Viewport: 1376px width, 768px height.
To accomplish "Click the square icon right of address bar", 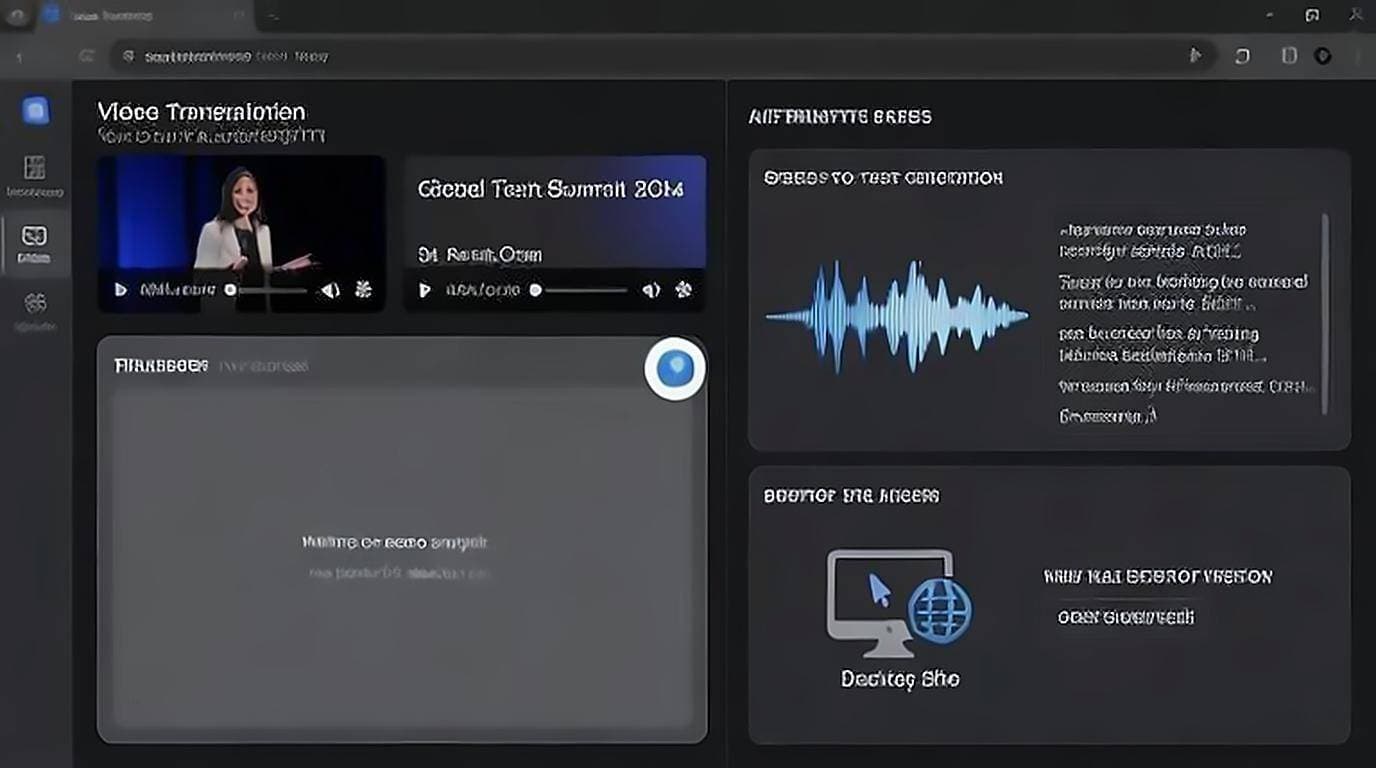I will click(1242, 56).
